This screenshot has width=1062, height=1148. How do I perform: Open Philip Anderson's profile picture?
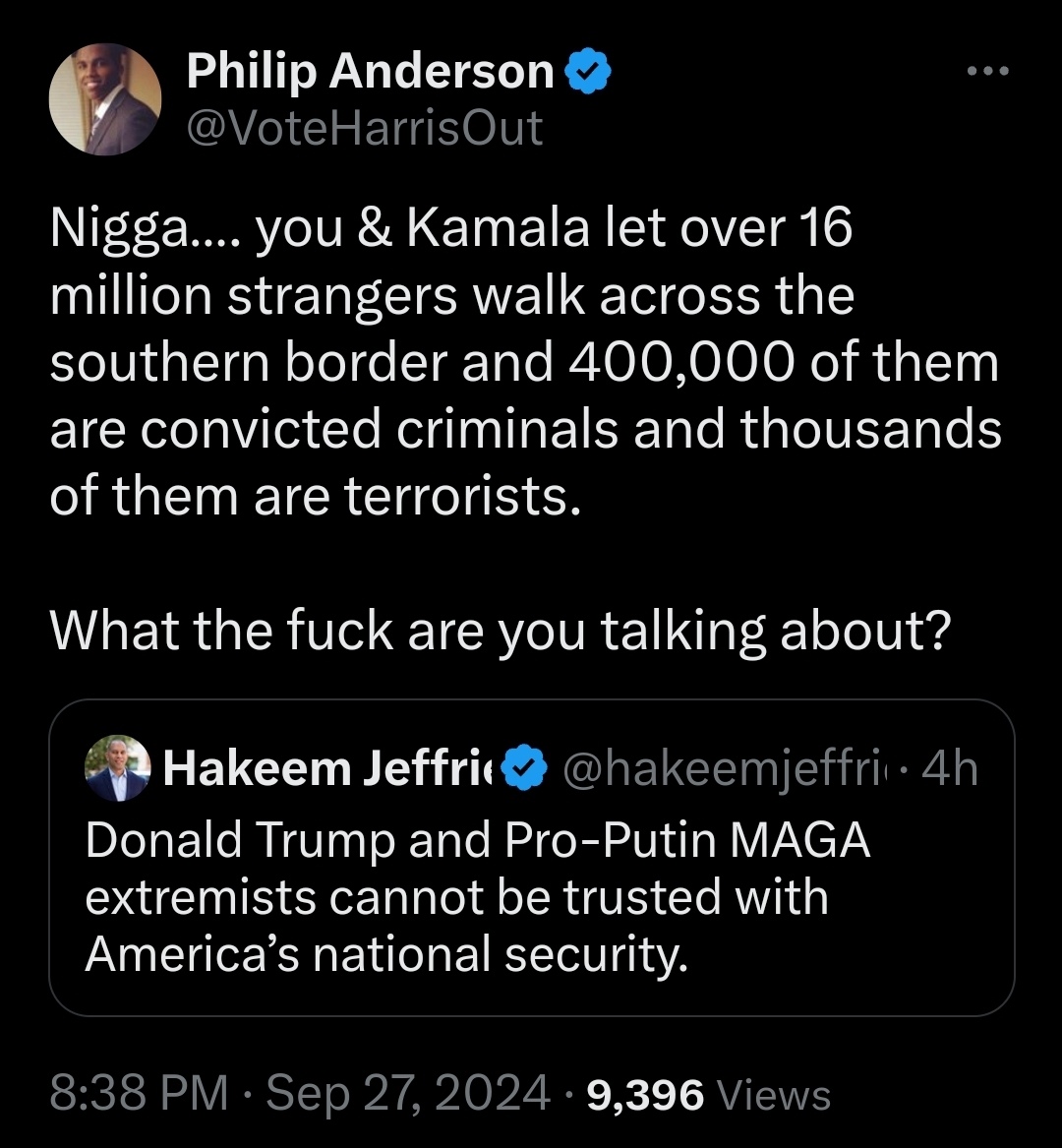[105, 99]
